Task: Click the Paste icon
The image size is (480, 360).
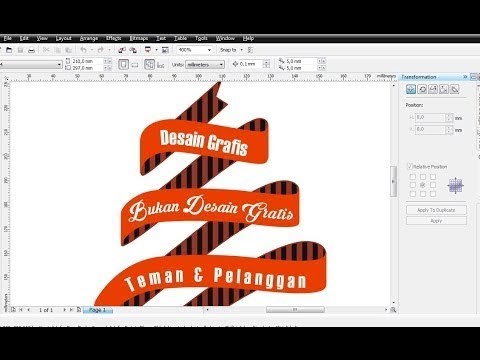Action: coord(68,50)
